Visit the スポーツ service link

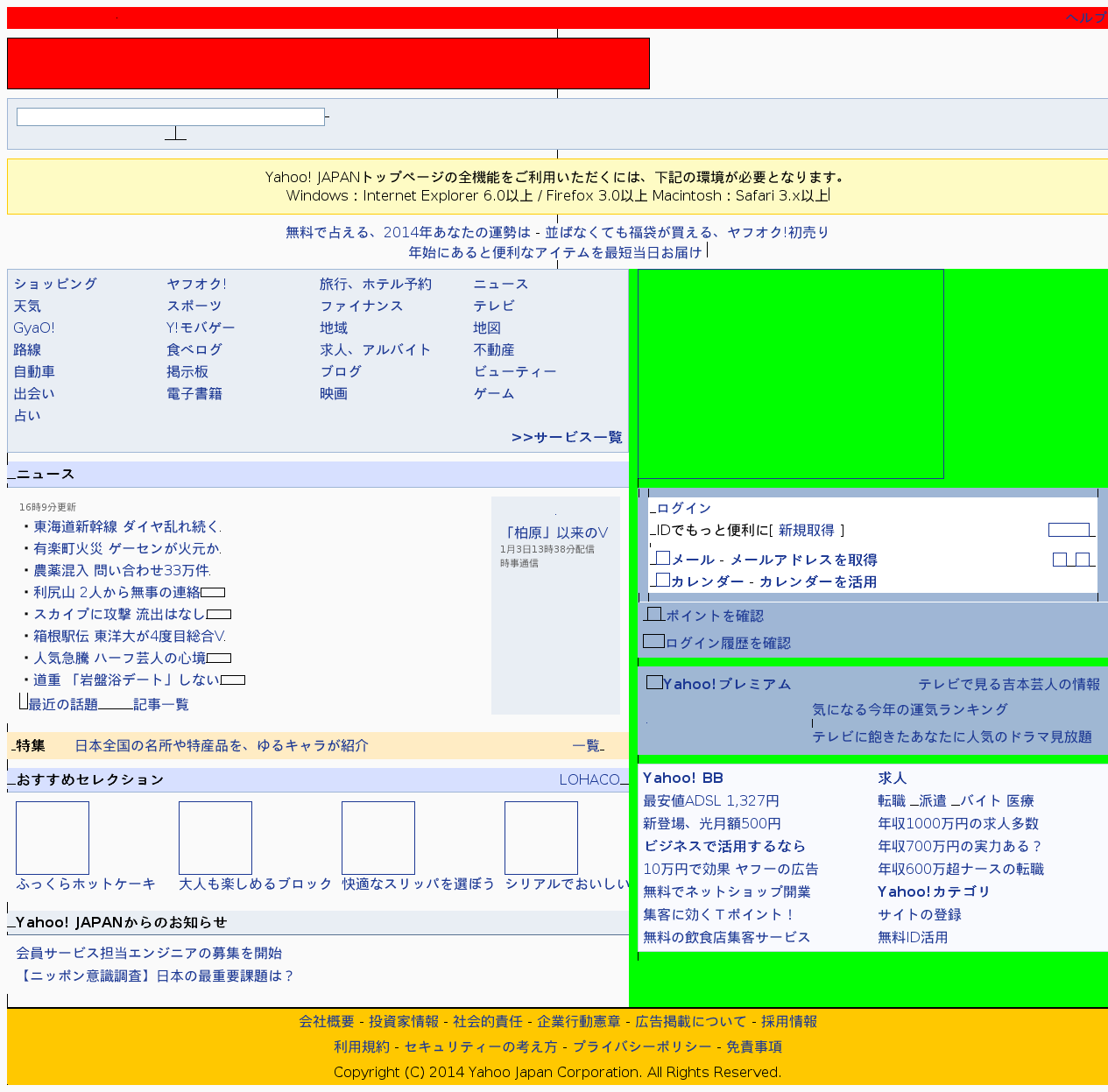(194, 306)
